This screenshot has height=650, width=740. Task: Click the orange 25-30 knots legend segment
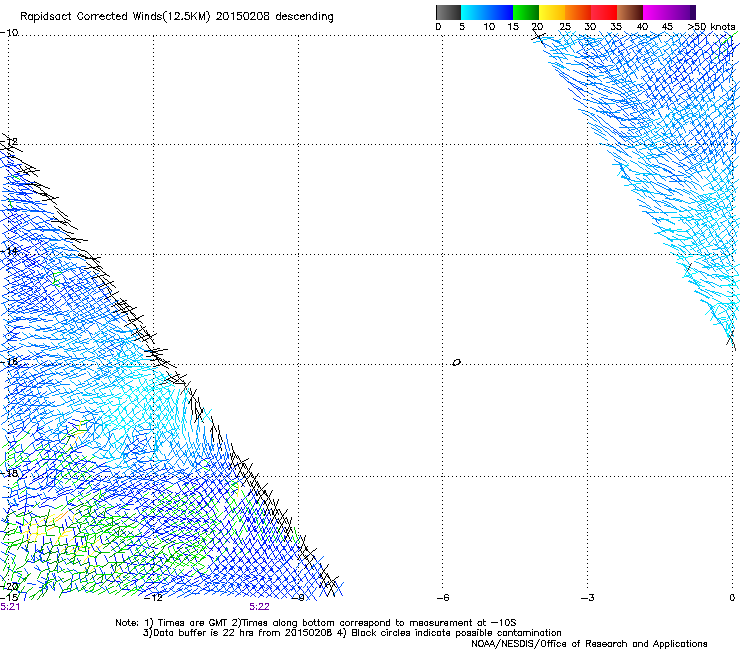coord(578,12)
